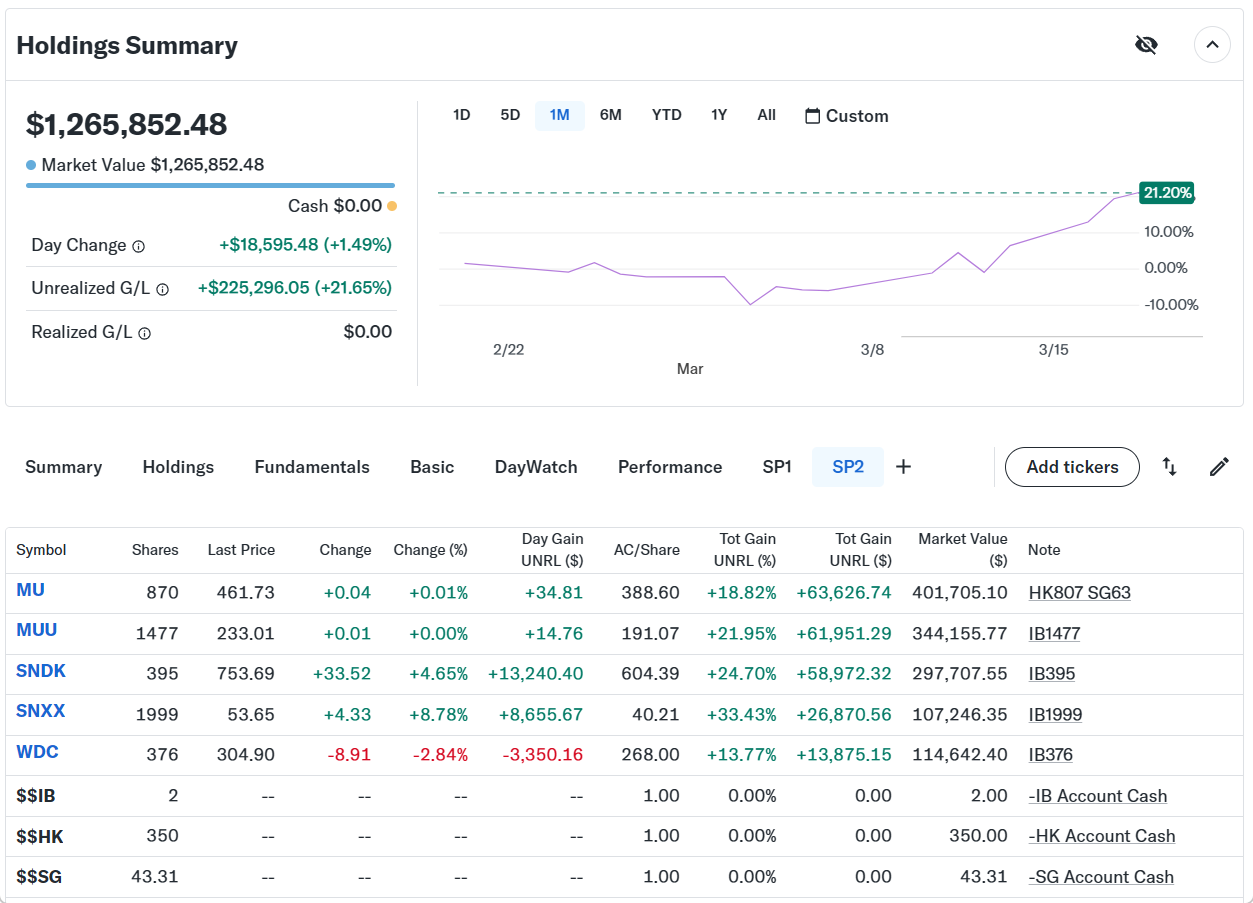Select the YTD chart range

[666, 115]
